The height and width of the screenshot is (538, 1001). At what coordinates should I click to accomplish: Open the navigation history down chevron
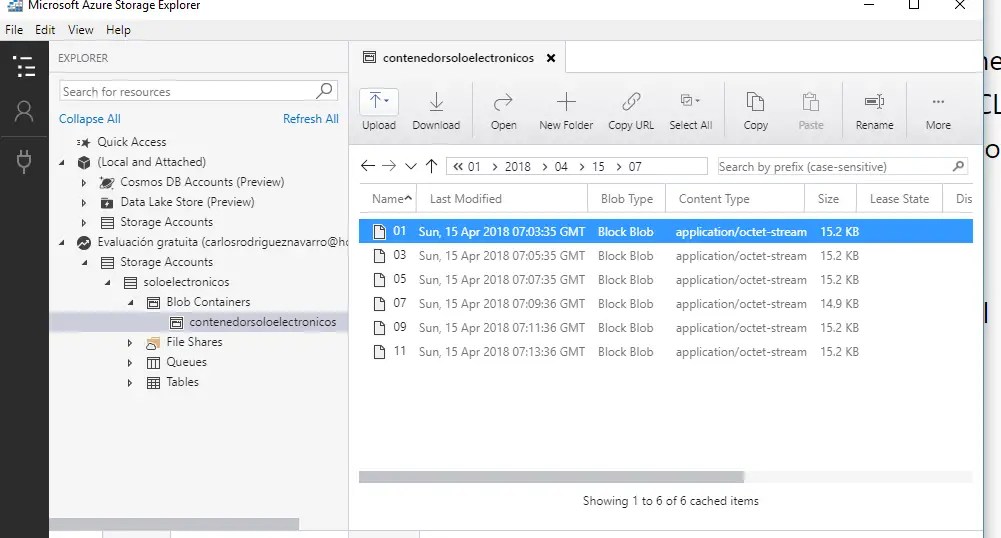(410, 167)
